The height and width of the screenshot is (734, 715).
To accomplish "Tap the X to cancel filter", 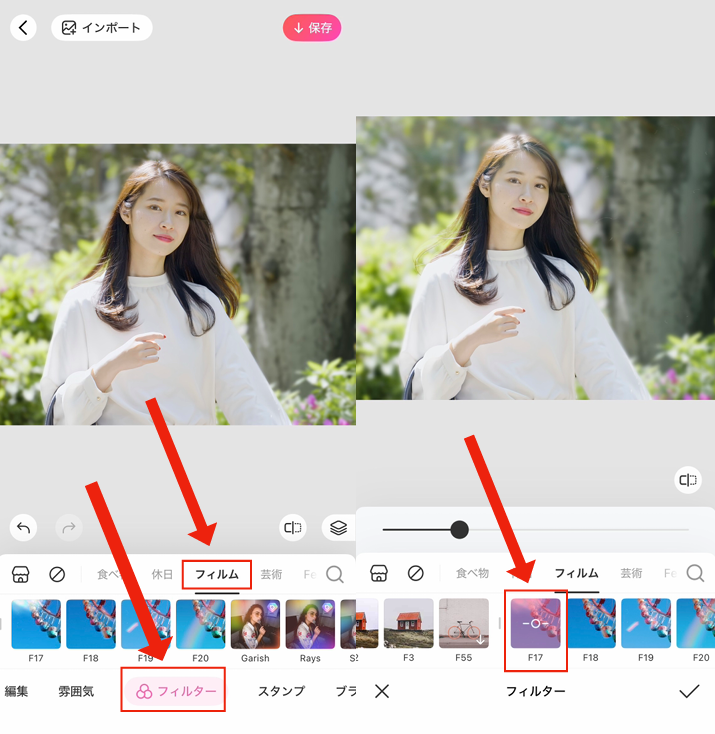I will 381,691.
